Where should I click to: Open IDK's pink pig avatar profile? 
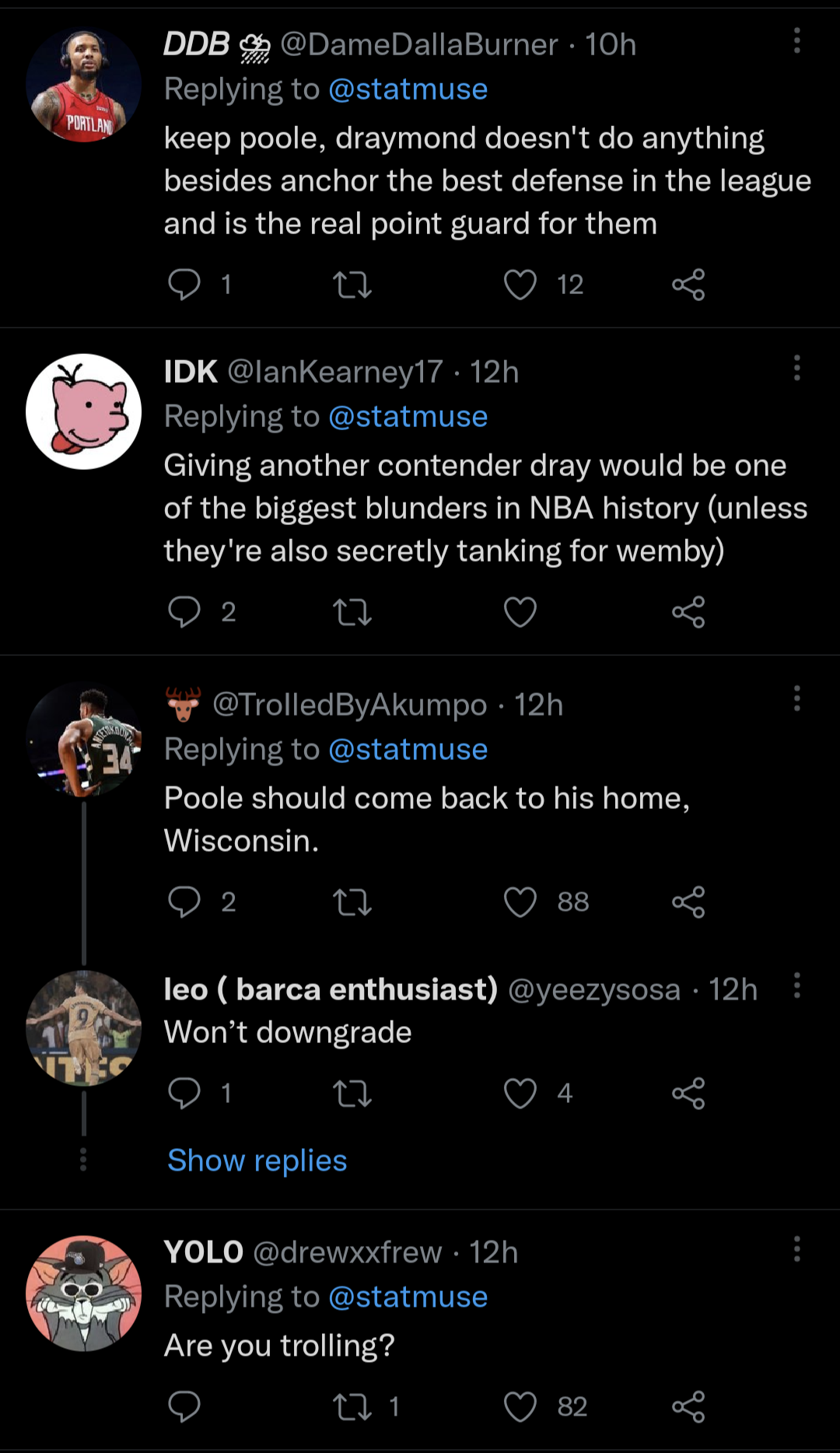(x=84, y=411)
